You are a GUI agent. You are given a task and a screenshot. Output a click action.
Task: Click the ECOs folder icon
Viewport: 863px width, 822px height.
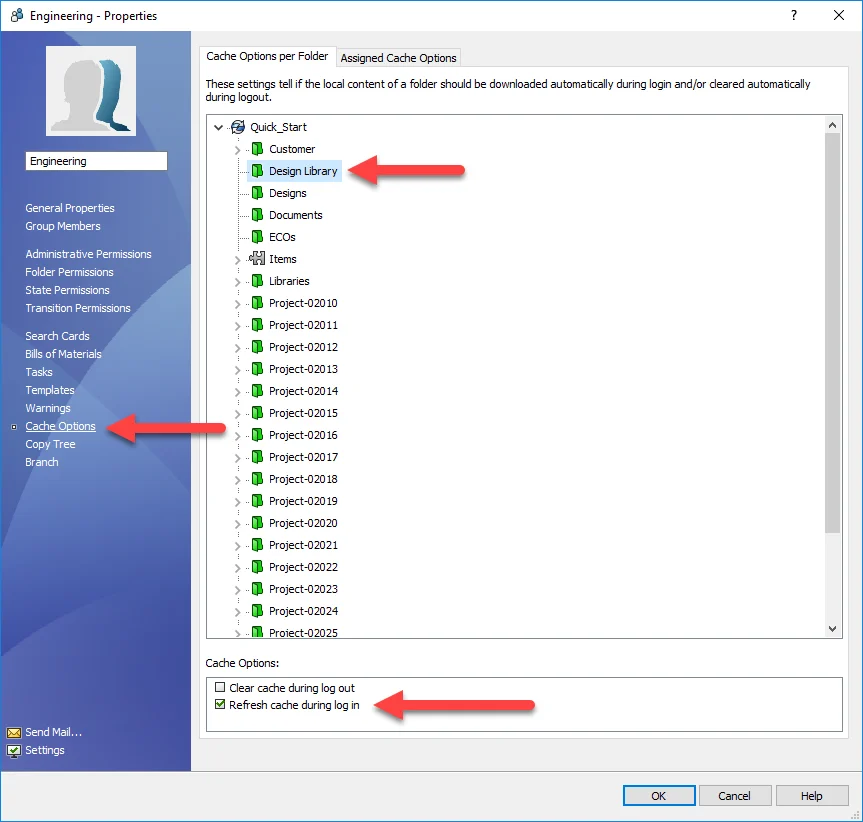click(257, 237)
